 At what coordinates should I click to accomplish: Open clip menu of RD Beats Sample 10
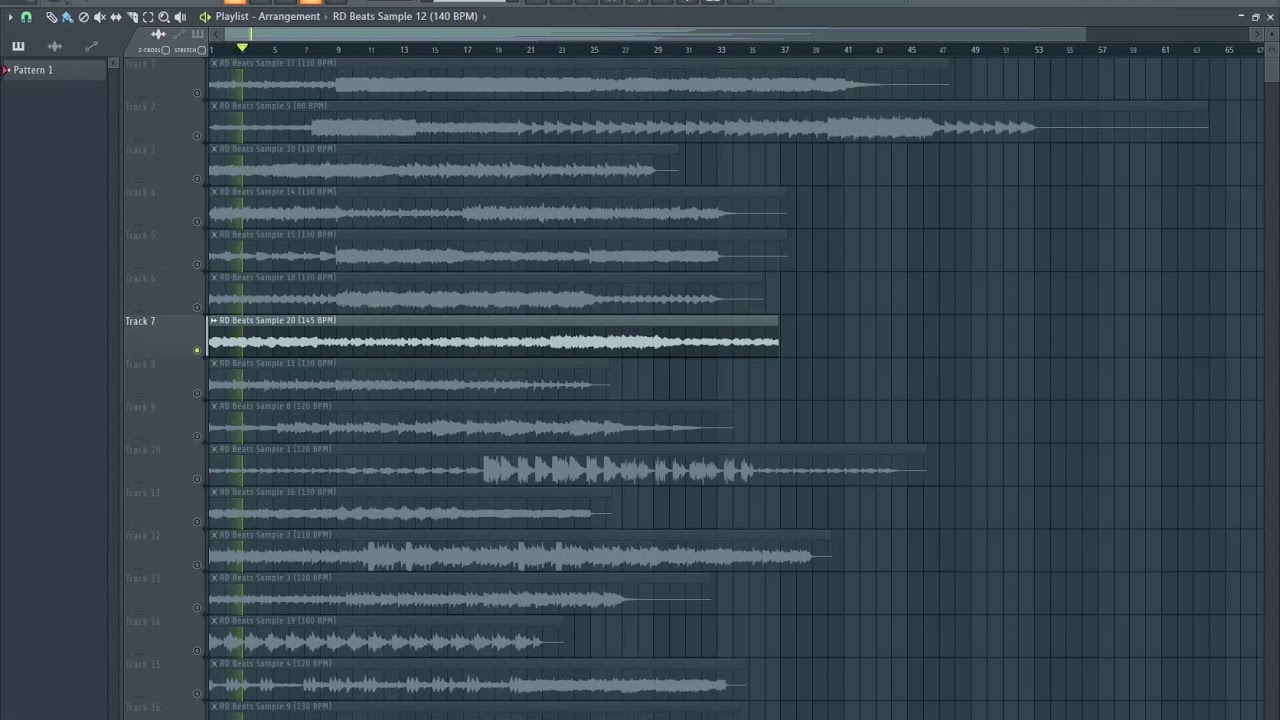[214, 149]
